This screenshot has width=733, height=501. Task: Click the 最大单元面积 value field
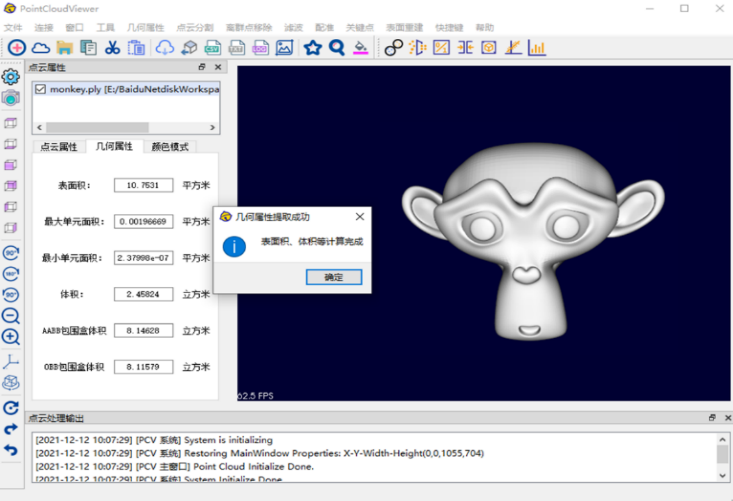[144, 222]
